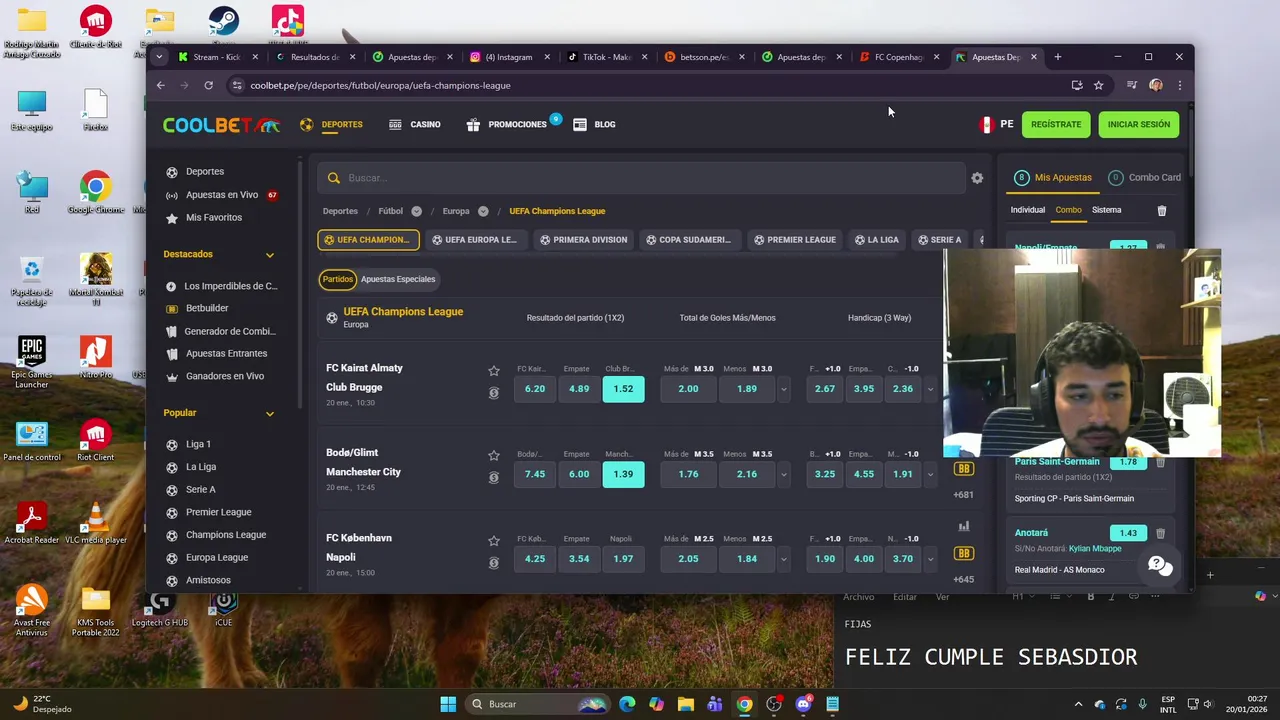Click INICIAR SESIÓN button
1280x720 pixels.
1138,125
